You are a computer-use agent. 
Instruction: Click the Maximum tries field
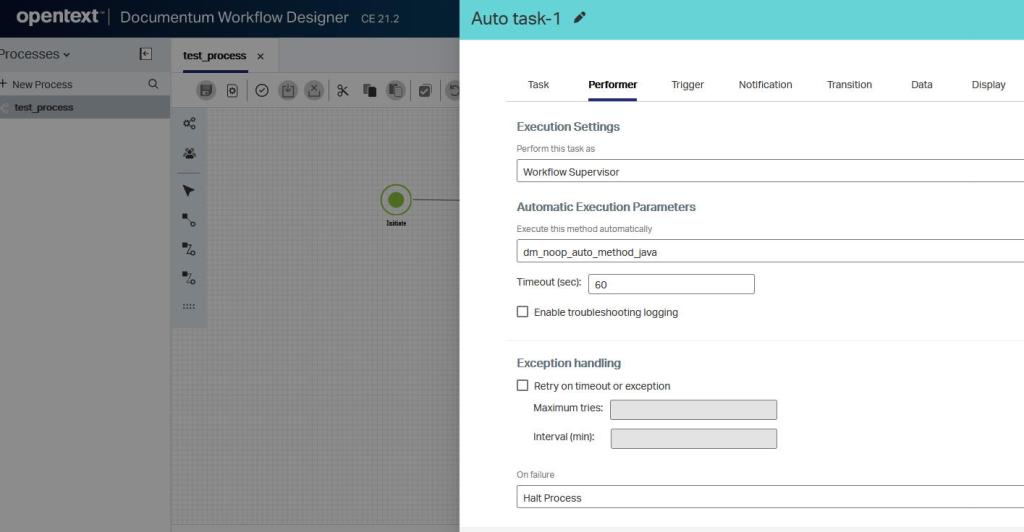tap(694, 409)
